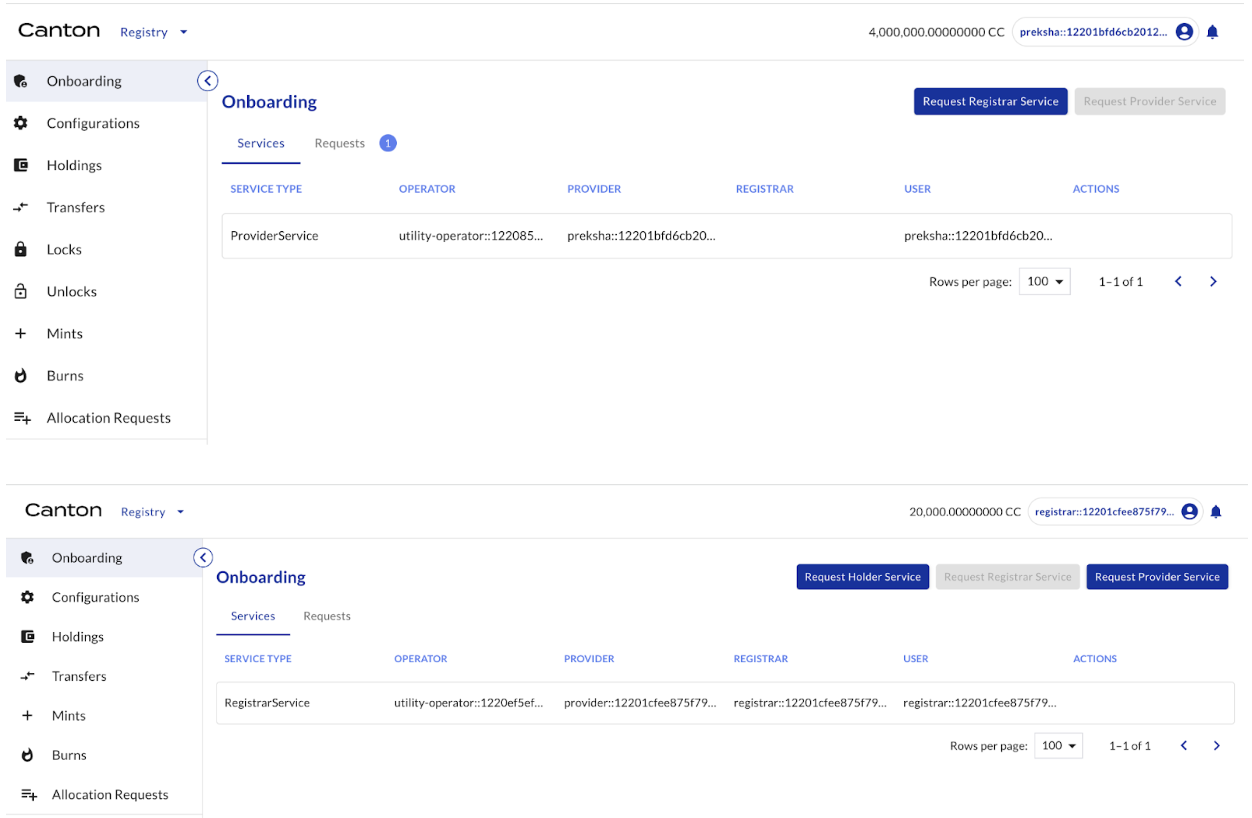Select the Services tab in registrar view
1252x818 pixels.
(253, 616)
